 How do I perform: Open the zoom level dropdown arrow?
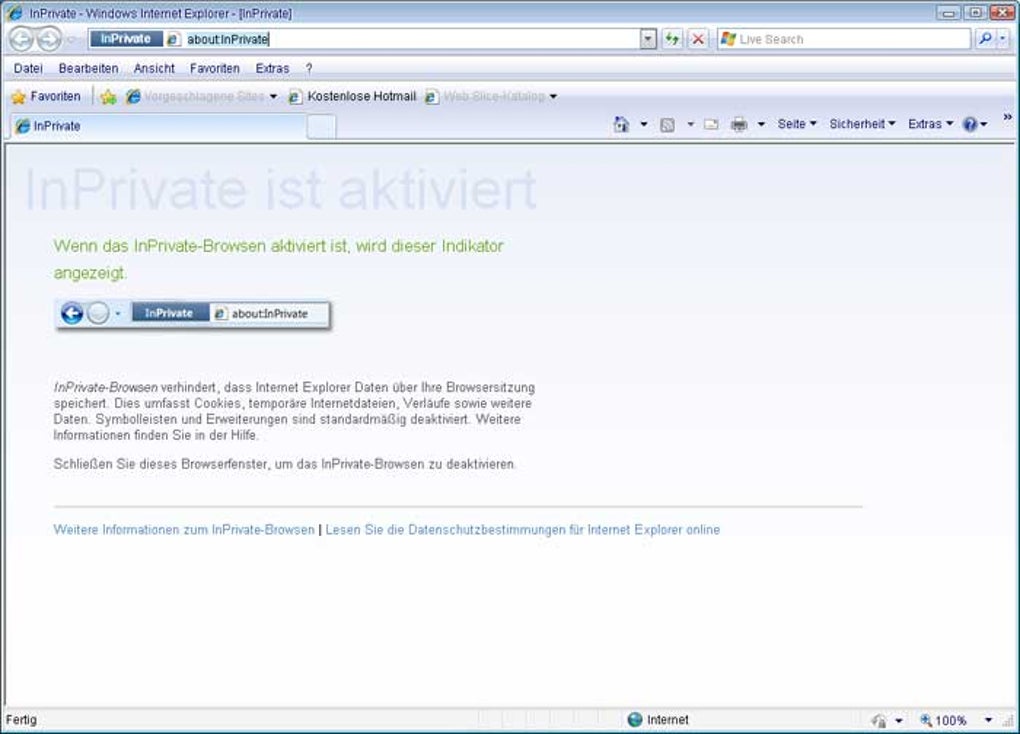click(x=988, y=720)
